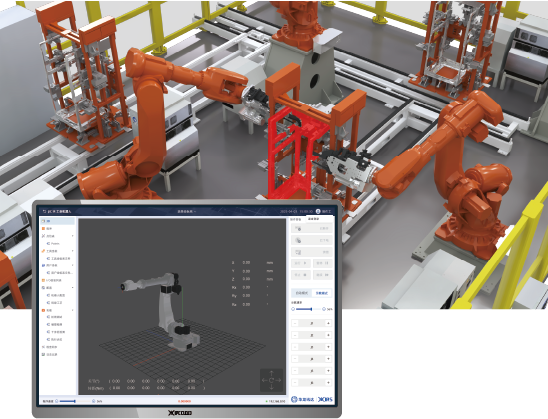The image size is (548, 419).
Task: Click the minus icon of the bottom speed slider
Action: (x=57, y=401)
